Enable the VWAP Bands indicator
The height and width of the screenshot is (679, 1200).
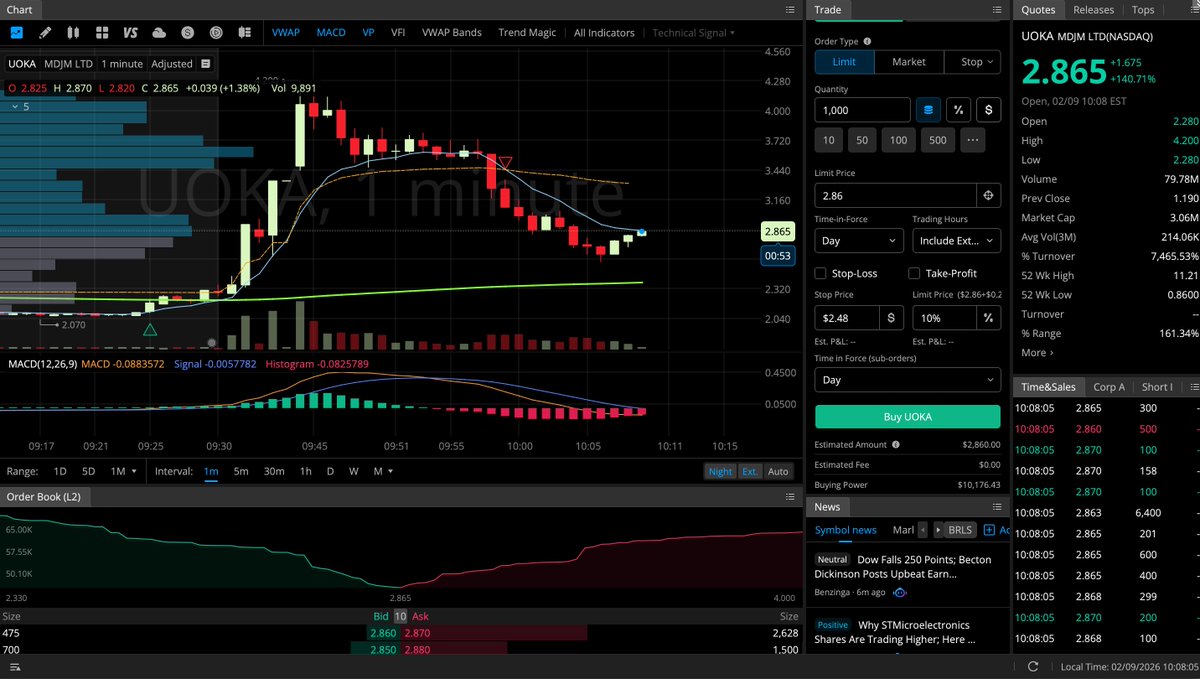pyautogui.click(x=451, y=32)
